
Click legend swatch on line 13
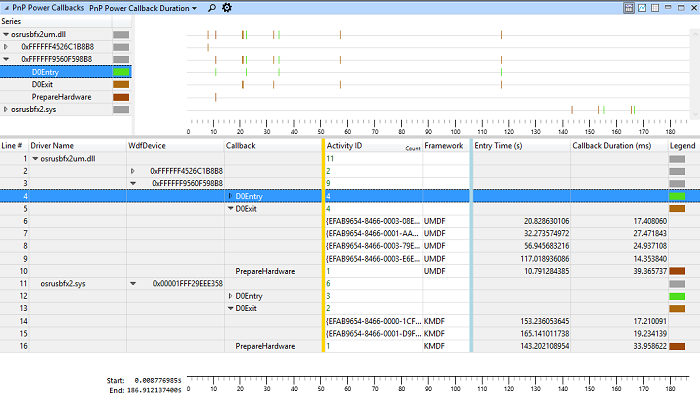[677, 309]
